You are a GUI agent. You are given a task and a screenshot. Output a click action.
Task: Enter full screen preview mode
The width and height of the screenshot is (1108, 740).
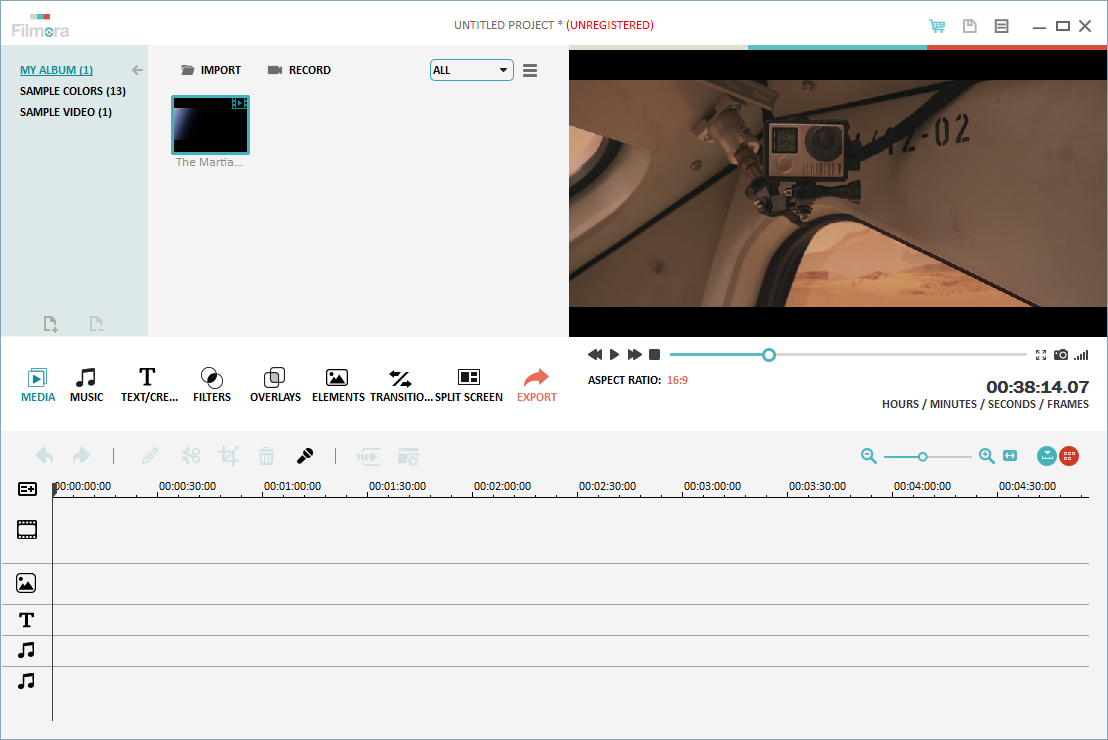click(1041, 355)
